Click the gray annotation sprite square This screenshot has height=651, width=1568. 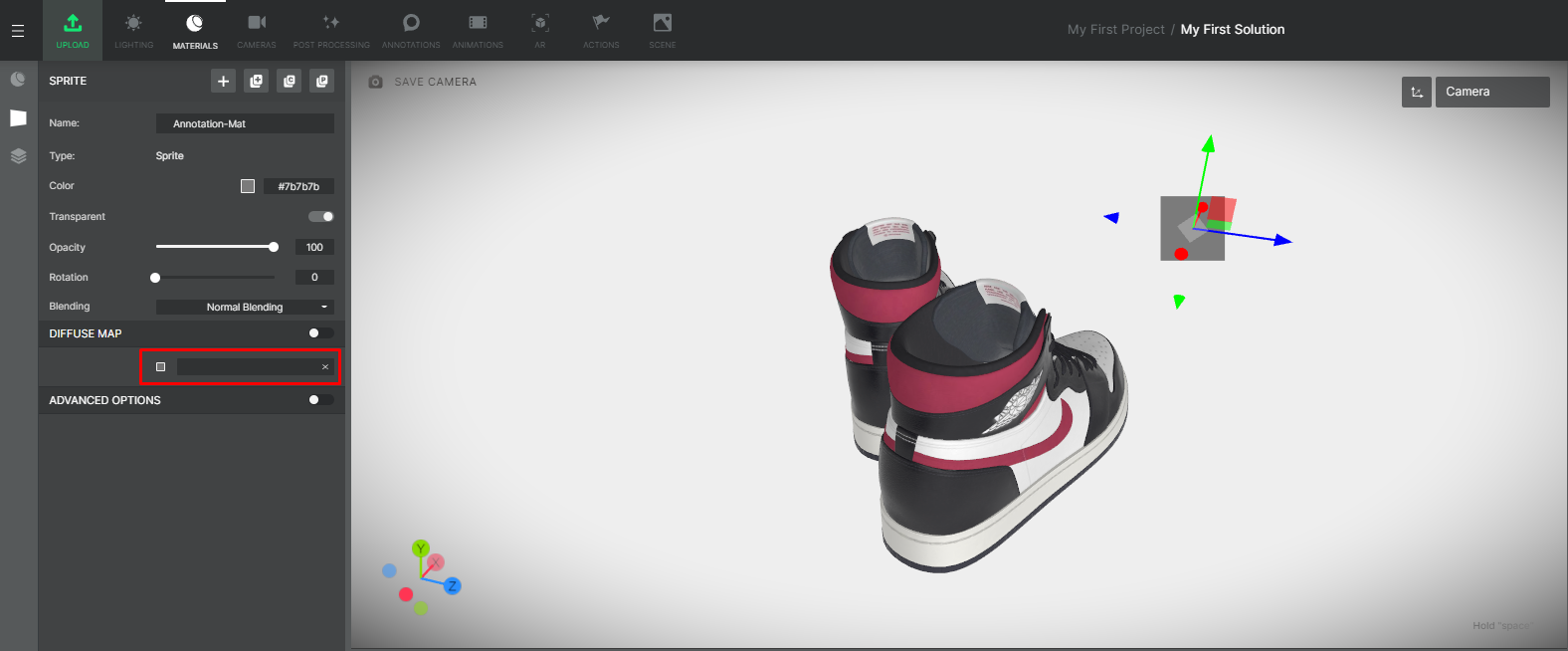1192,229
